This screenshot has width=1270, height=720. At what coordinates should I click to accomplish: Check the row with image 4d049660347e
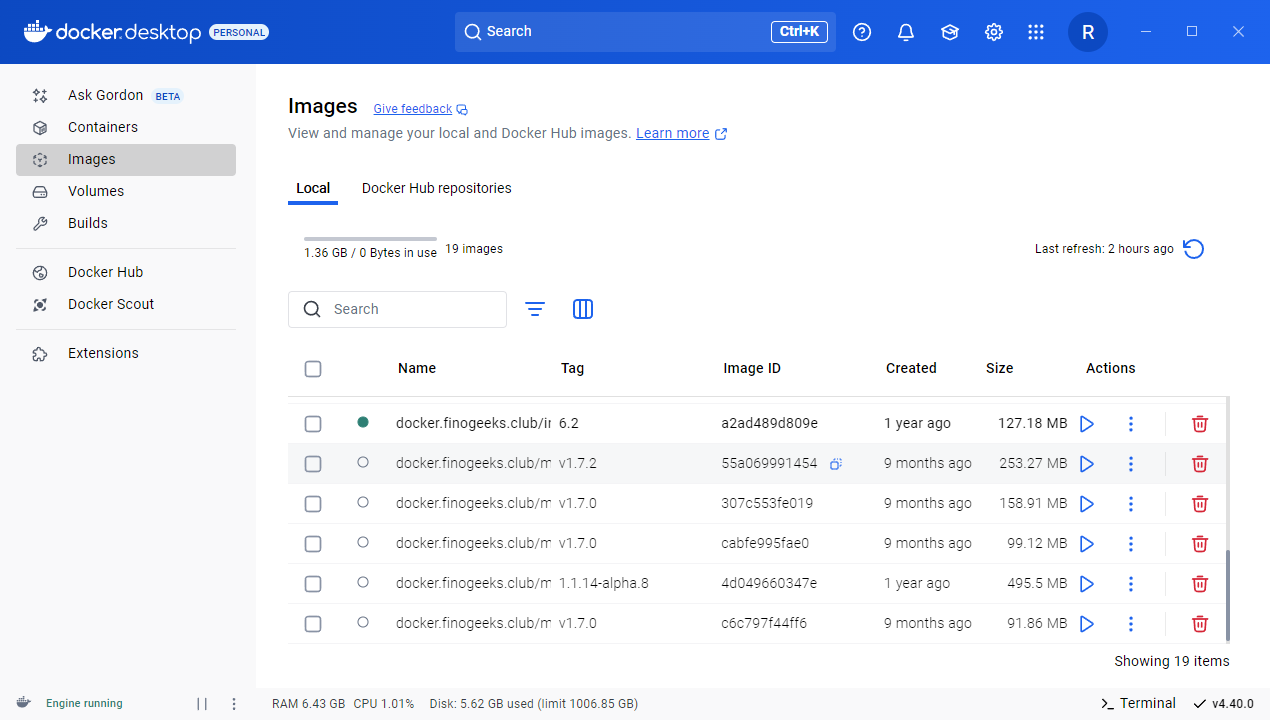click(313, 584)
